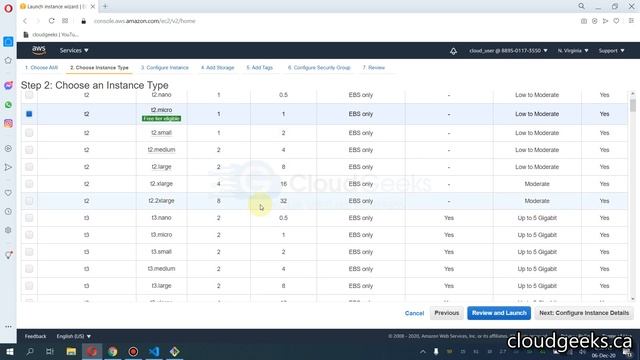Click the snapshot camera icon in address bar
The image size is (640, 360).
pyautogui.click(x=584, y=21)
